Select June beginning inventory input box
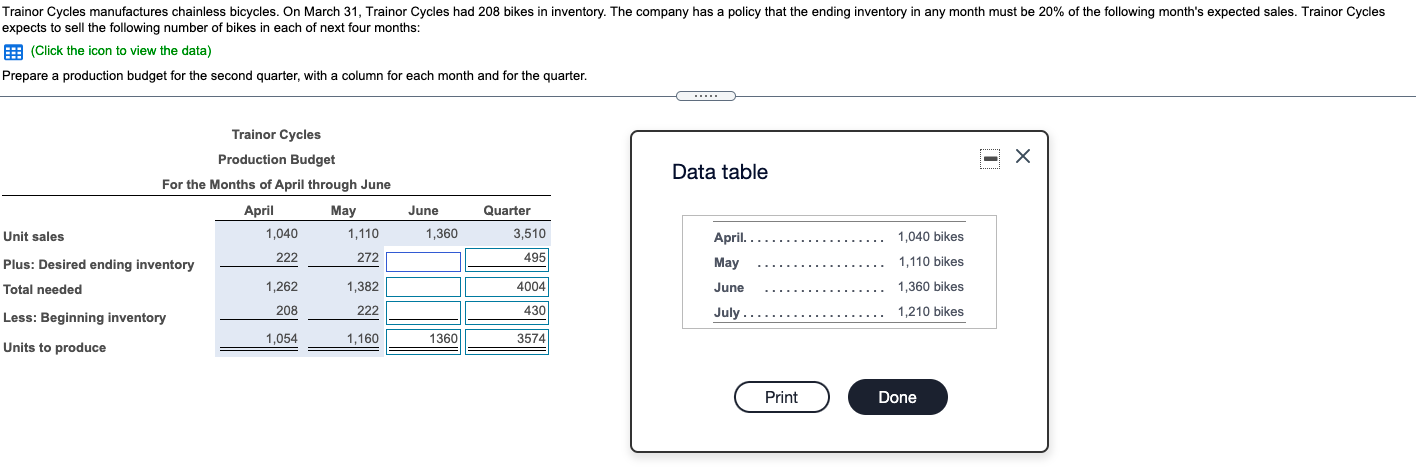The height and width of the screenshot is (471, 1423). tap(423, 312)
